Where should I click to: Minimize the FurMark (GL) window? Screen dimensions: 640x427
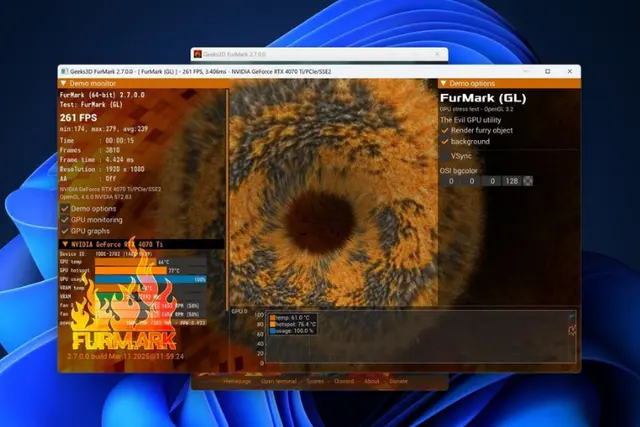[526, 71]
